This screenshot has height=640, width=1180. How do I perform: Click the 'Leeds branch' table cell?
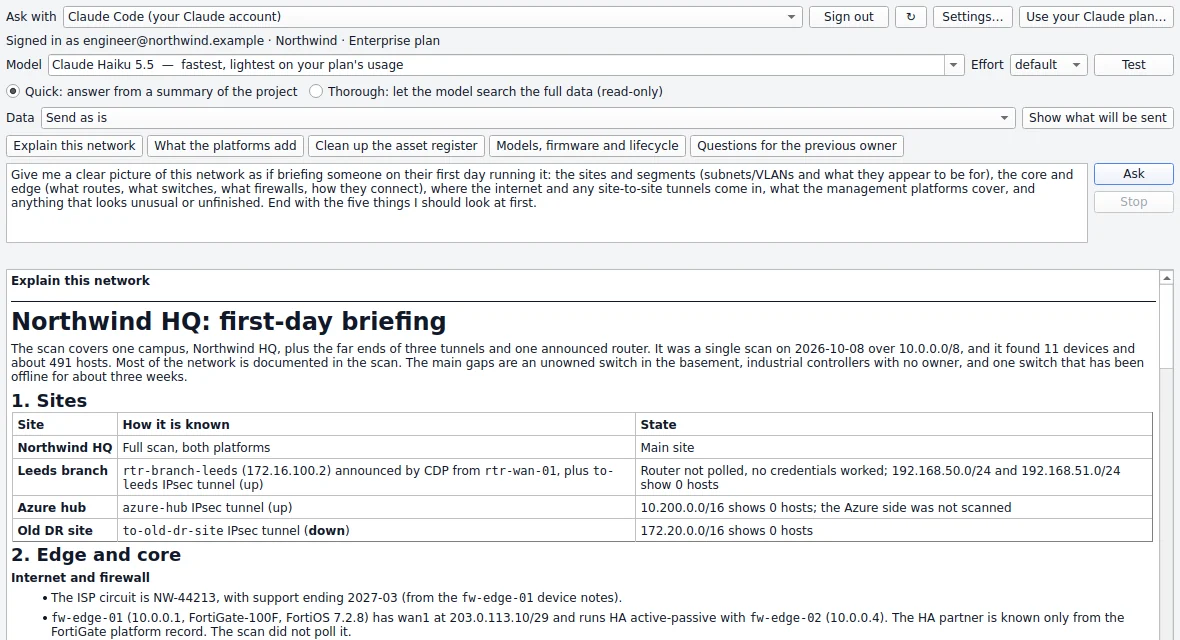65,477
